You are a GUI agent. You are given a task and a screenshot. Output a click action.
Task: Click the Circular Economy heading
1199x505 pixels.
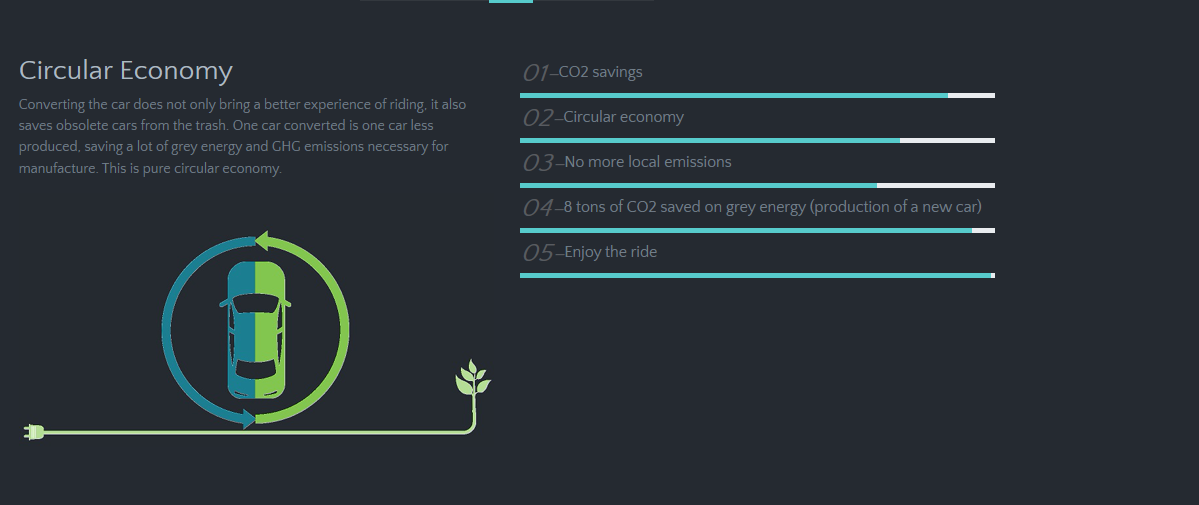125,70
